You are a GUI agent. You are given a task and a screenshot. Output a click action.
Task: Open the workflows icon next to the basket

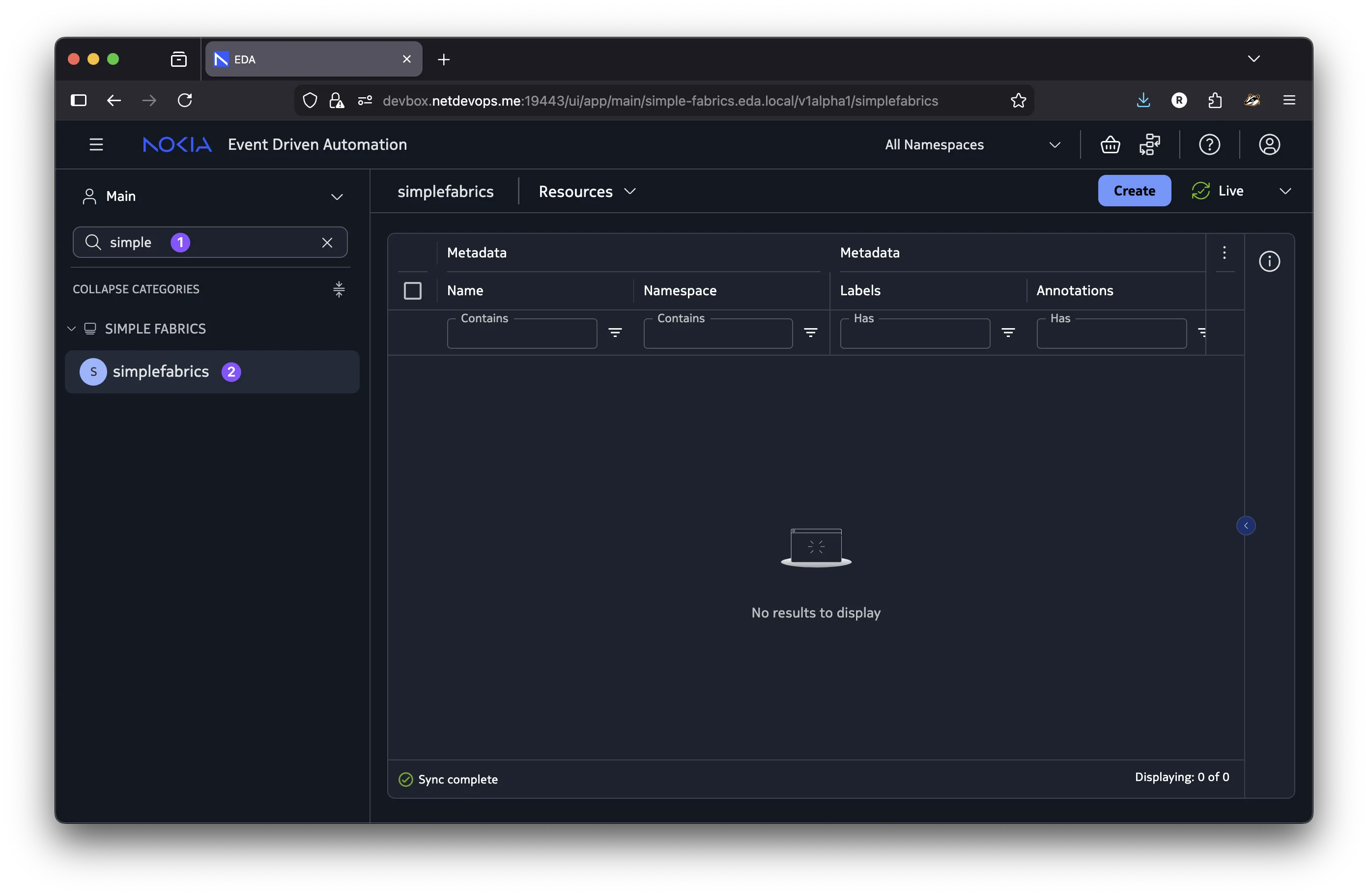click(x=1149, y=144)
